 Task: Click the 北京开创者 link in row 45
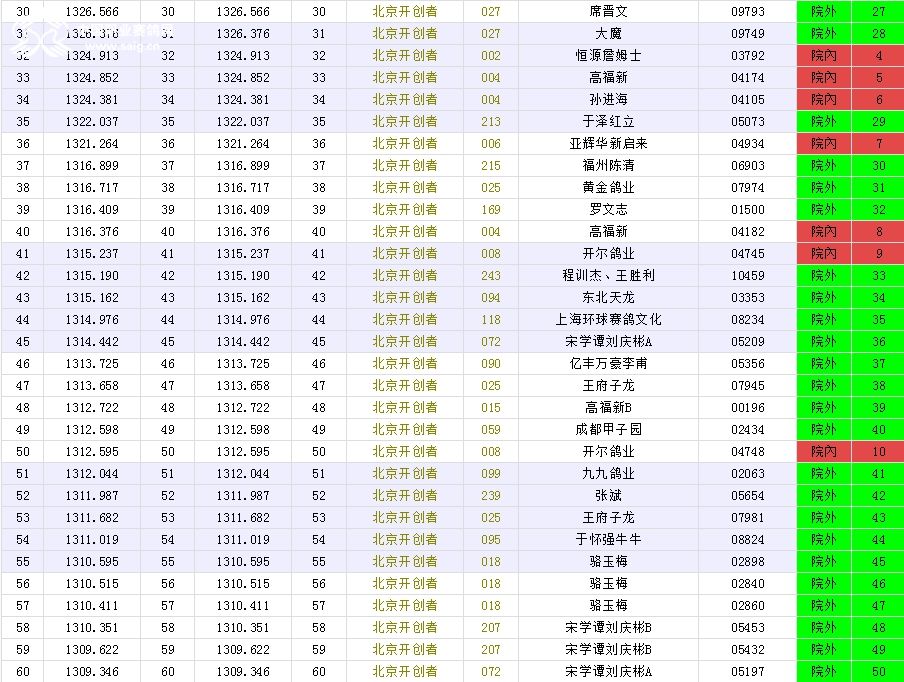coord(404,342)
